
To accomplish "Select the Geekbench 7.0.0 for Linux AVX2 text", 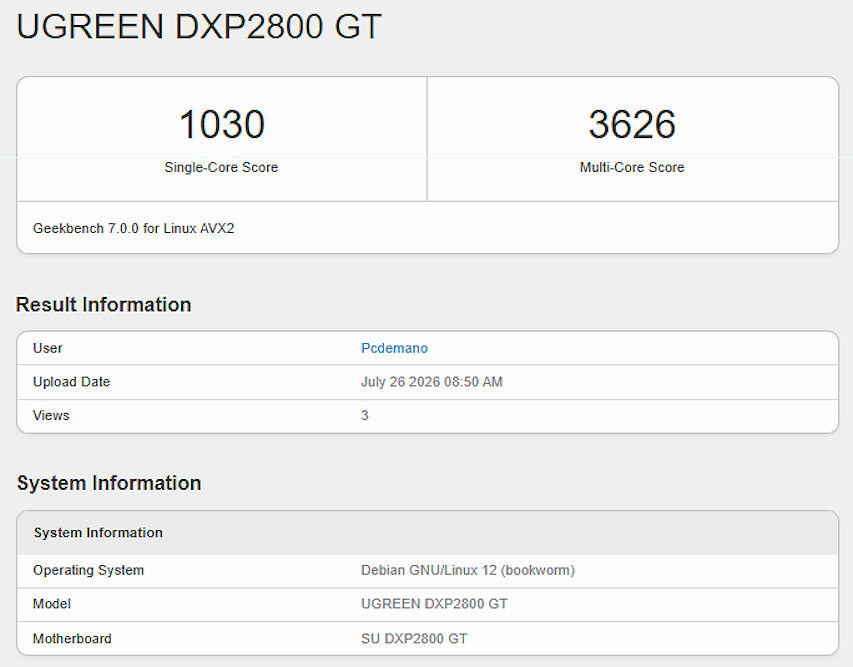I will [134, 228].
